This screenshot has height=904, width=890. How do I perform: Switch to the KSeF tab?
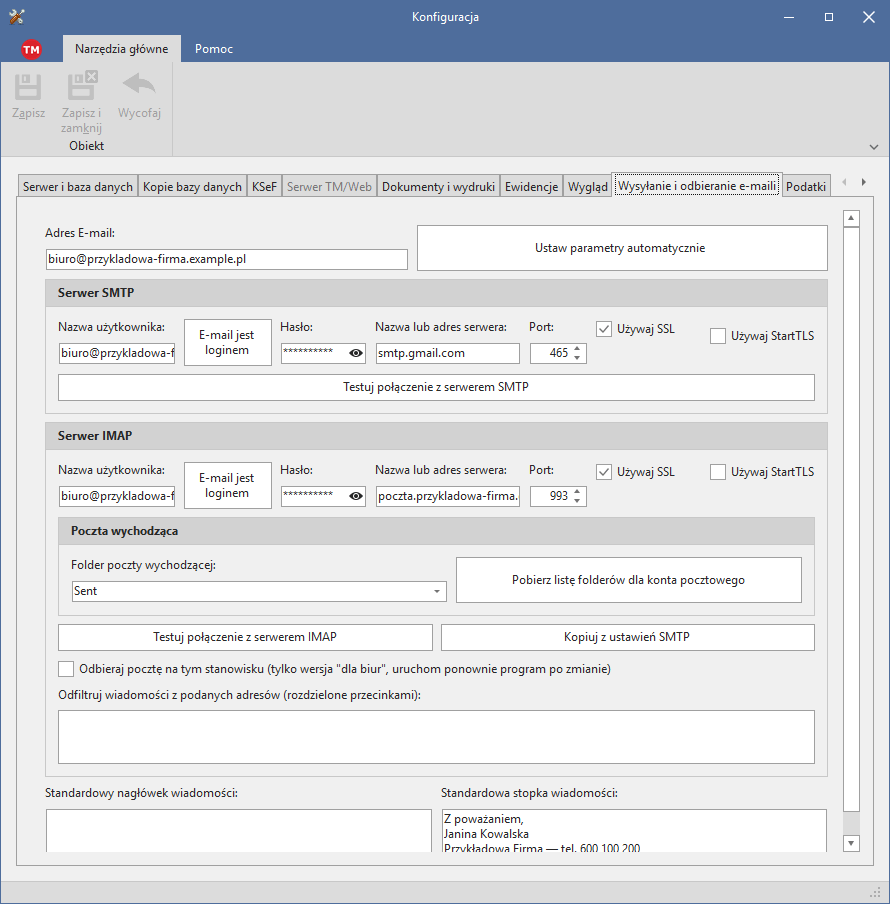coord(265,186)
